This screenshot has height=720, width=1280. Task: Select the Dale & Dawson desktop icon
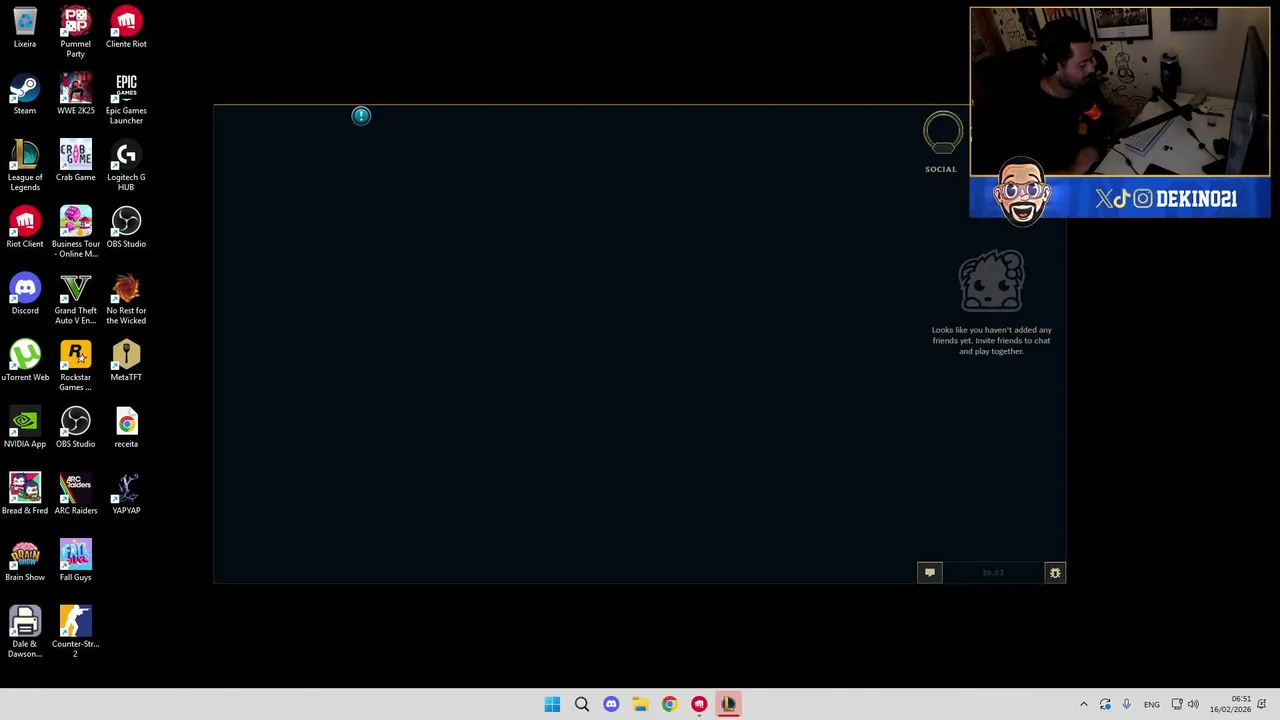25,632
